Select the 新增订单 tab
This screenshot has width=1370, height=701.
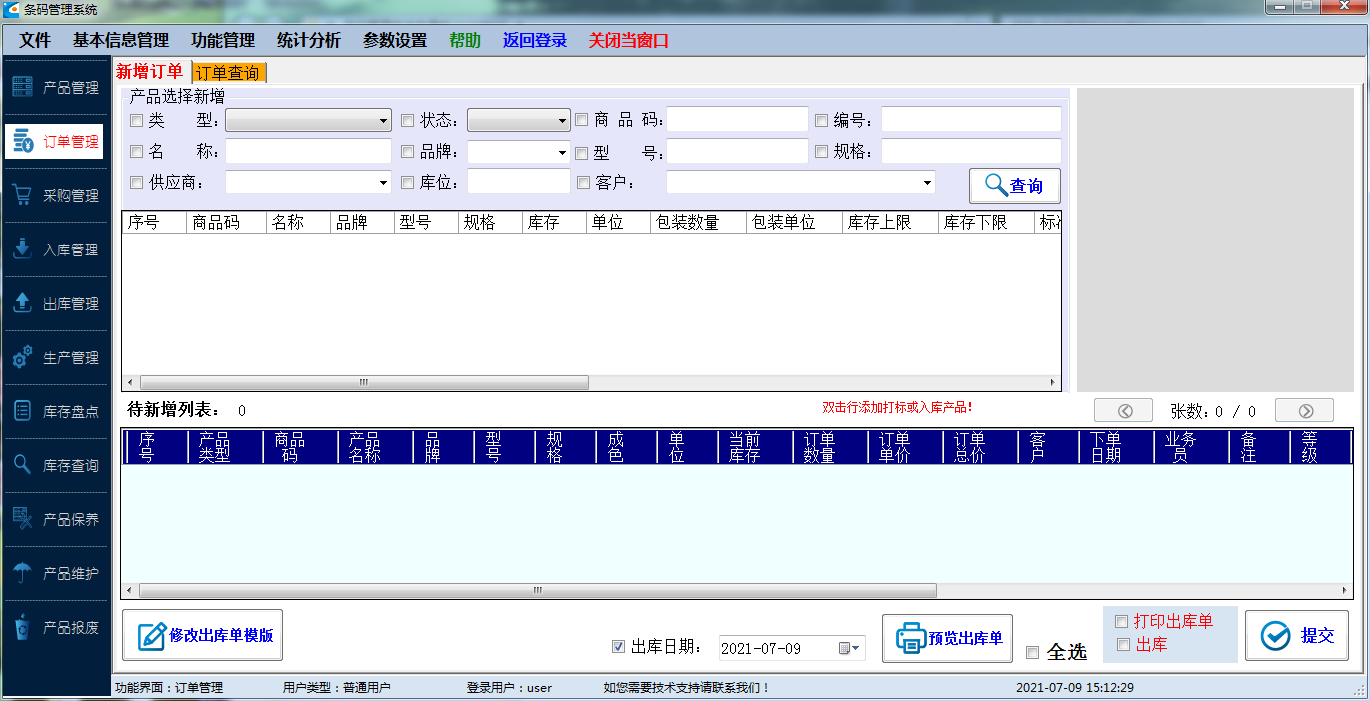pos(150,72)
